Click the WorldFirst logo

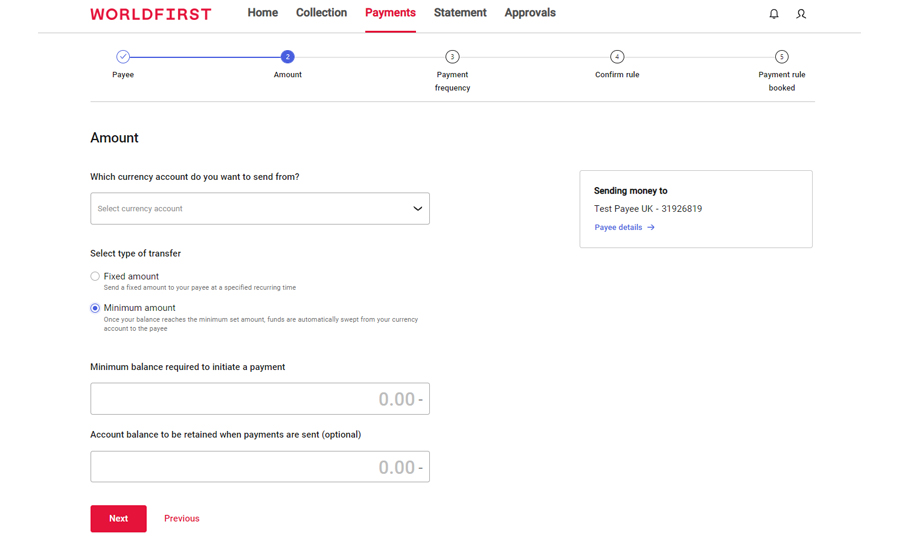coord(151,14)
